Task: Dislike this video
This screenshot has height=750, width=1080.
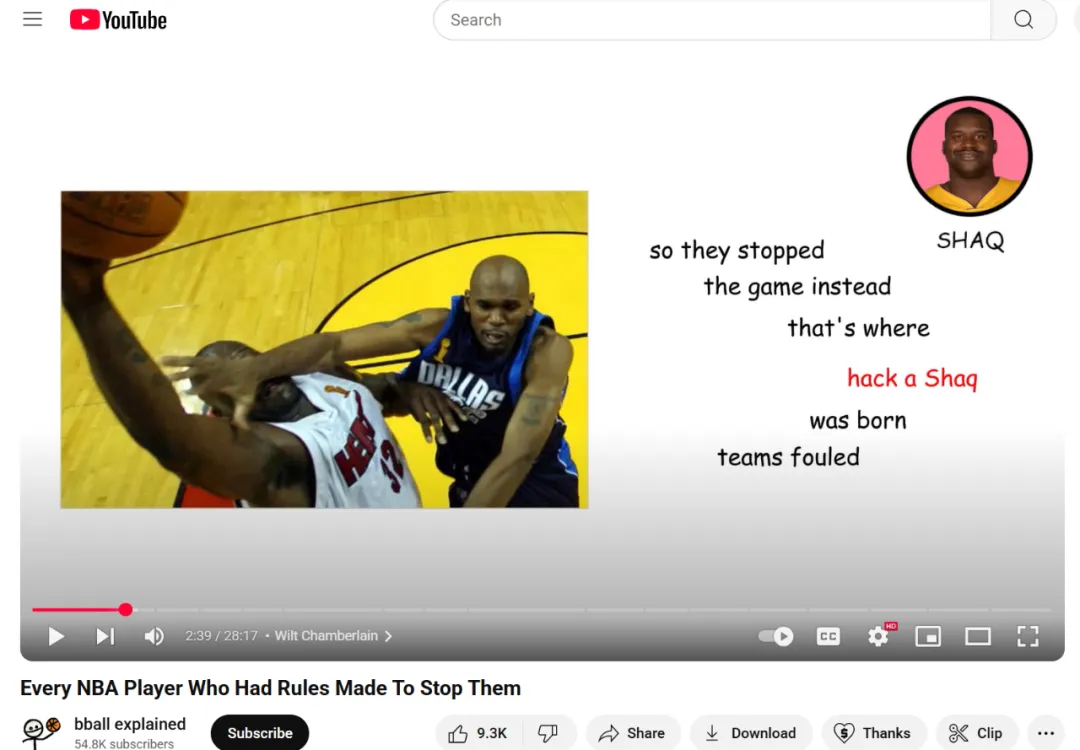Action: pyautogui.click(x=548, y=733)
